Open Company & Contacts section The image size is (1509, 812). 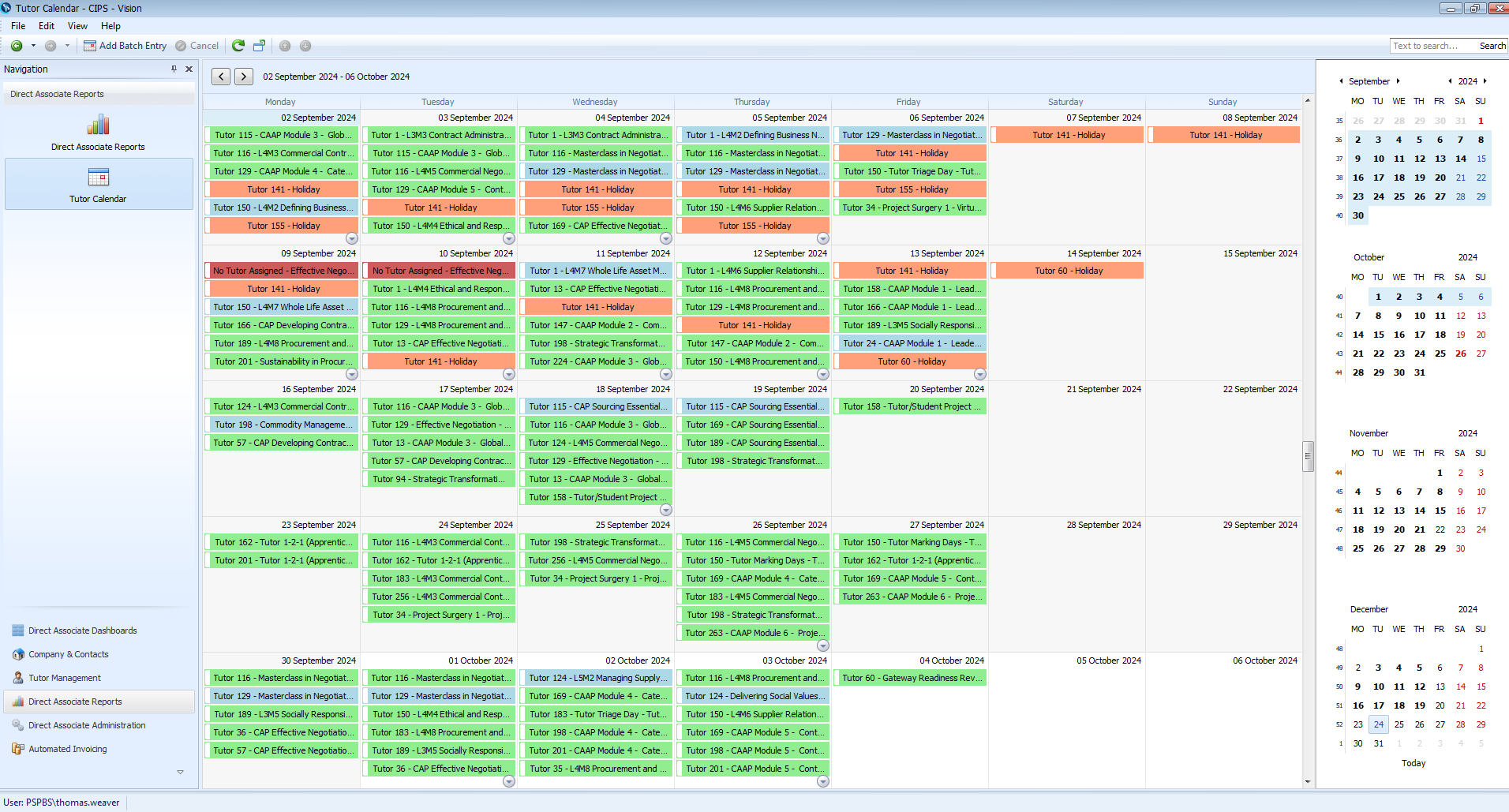pyautogui.click(x=68, y=654)
